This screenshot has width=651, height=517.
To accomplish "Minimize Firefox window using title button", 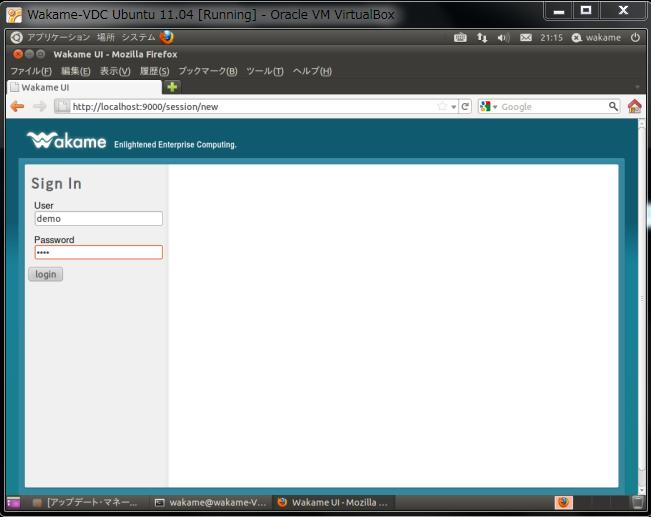I will 29,54.
